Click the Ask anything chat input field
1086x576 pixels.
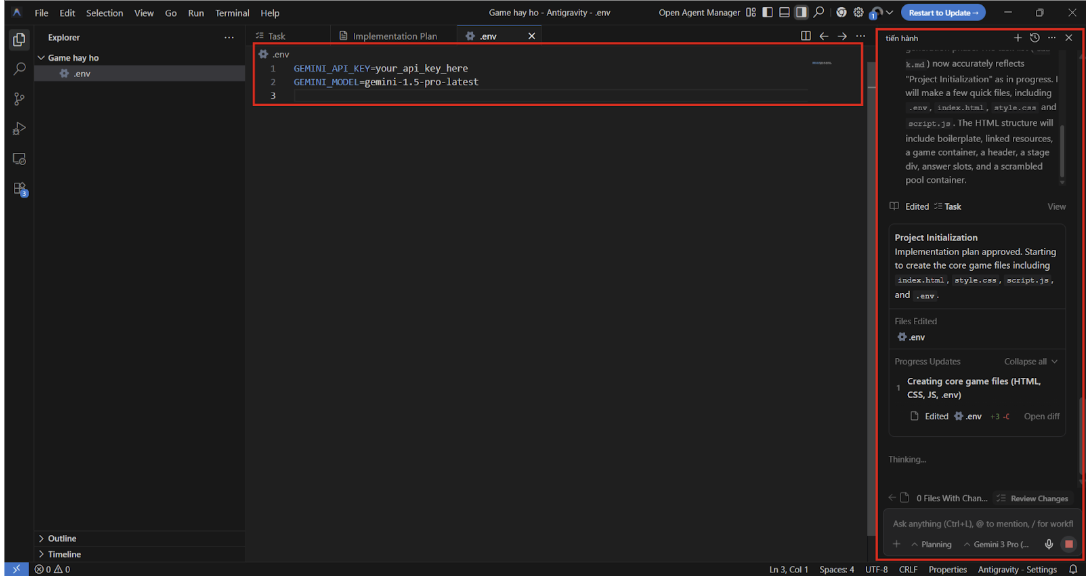tap(982, 523)
